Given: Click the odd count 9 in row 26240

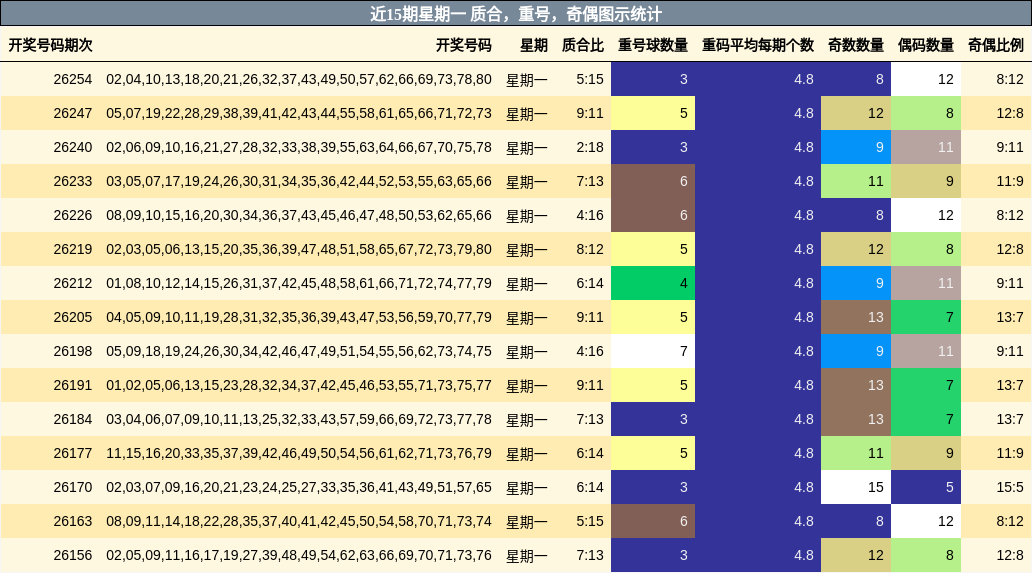Looking at the screenshot, I should [856, 147].
